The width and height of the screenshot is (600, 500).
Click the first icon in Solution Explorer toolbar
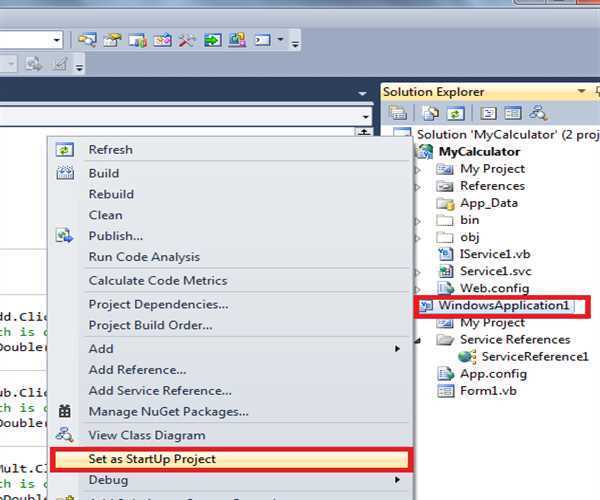(x=398, y=113)
